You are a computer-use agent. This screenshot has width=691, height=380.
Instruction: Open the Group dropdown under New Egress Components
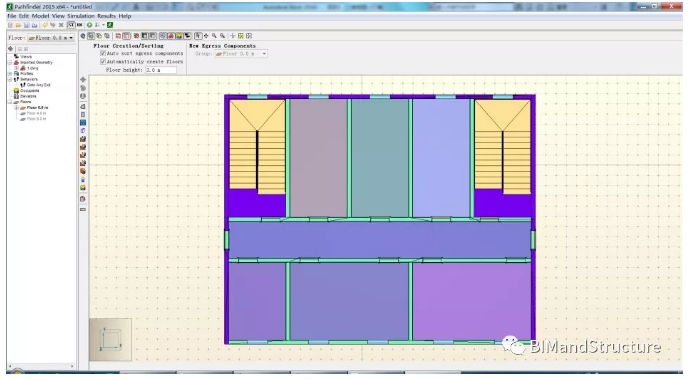click(x=241, y=54)
